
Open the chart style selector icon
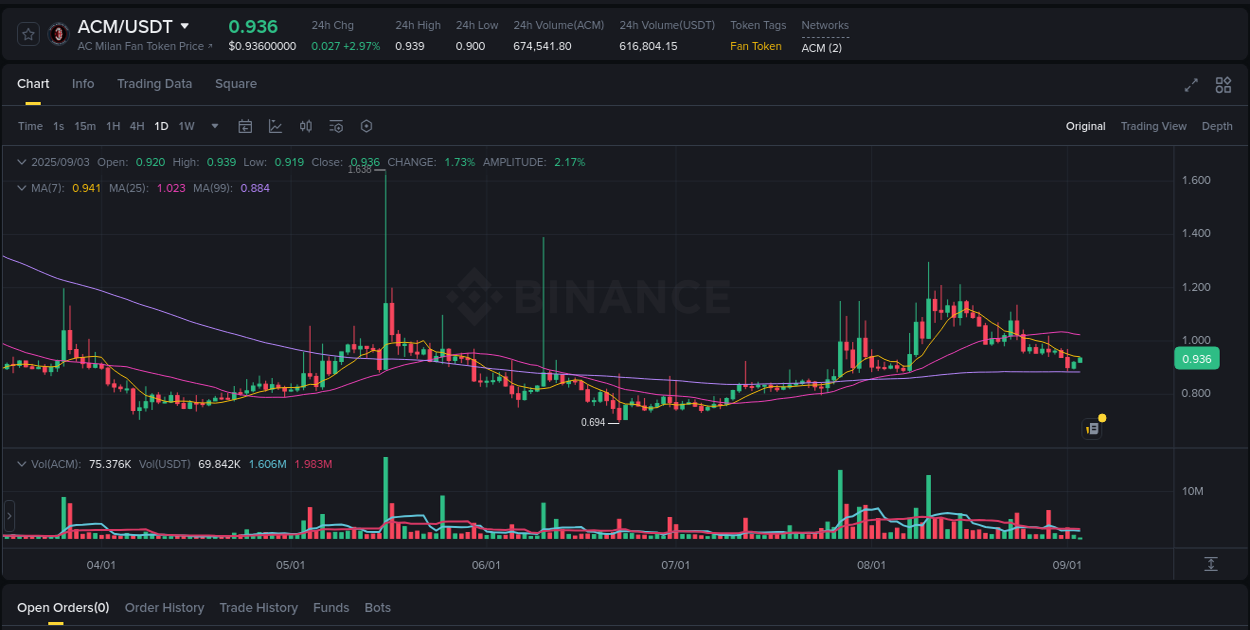275,126
